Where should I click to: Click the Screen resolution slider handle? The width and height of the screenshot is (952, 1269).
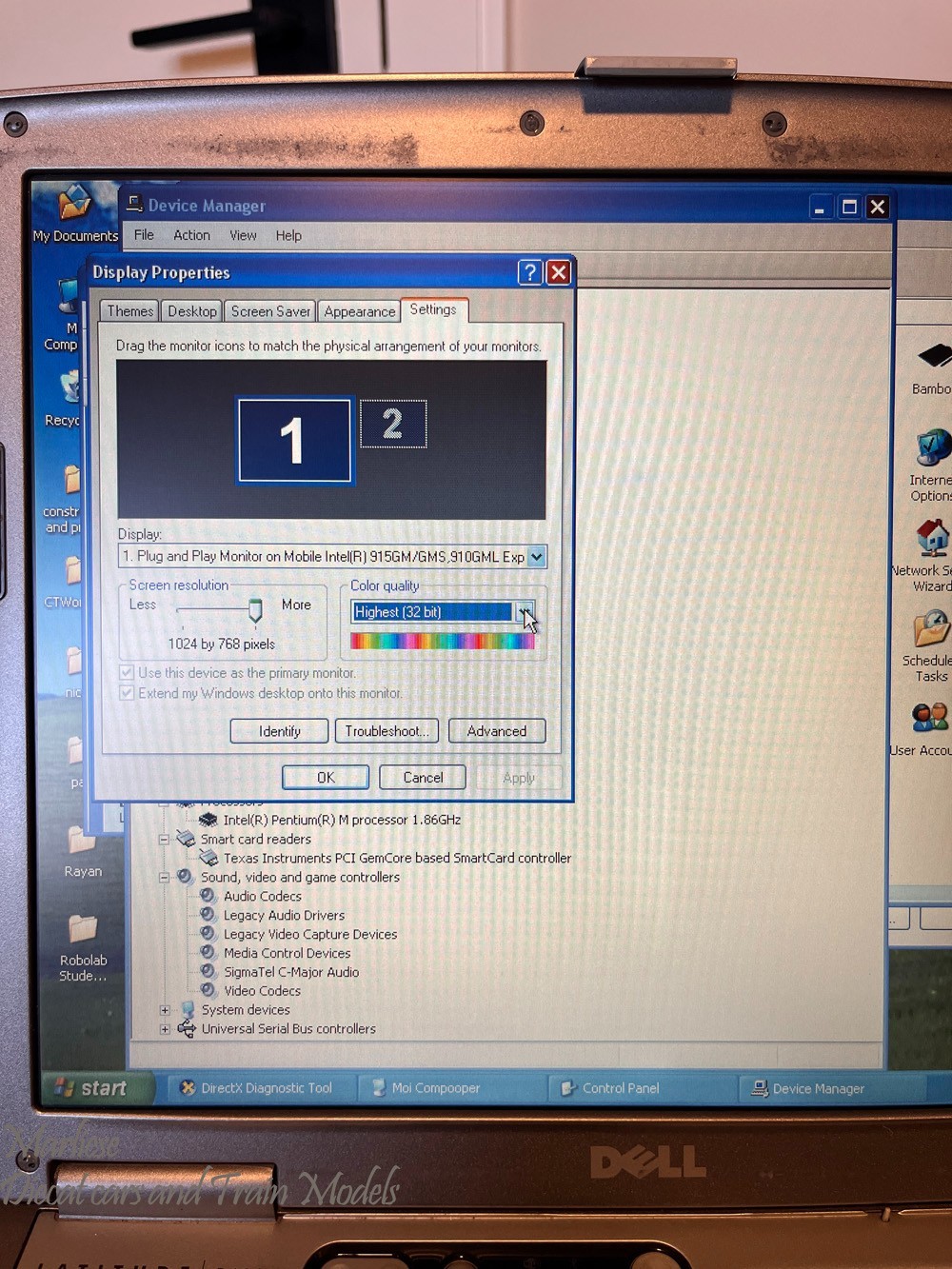[x=255, y=610]
